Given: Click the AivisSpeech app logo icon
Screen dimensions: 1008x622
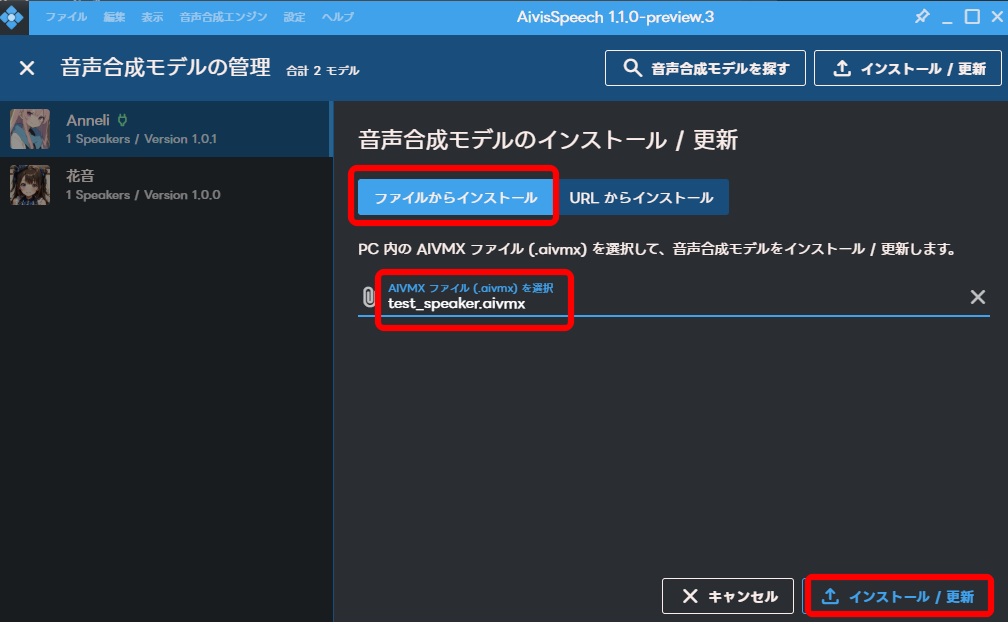Looking at the screenshot, I should [x=12, y=17].
